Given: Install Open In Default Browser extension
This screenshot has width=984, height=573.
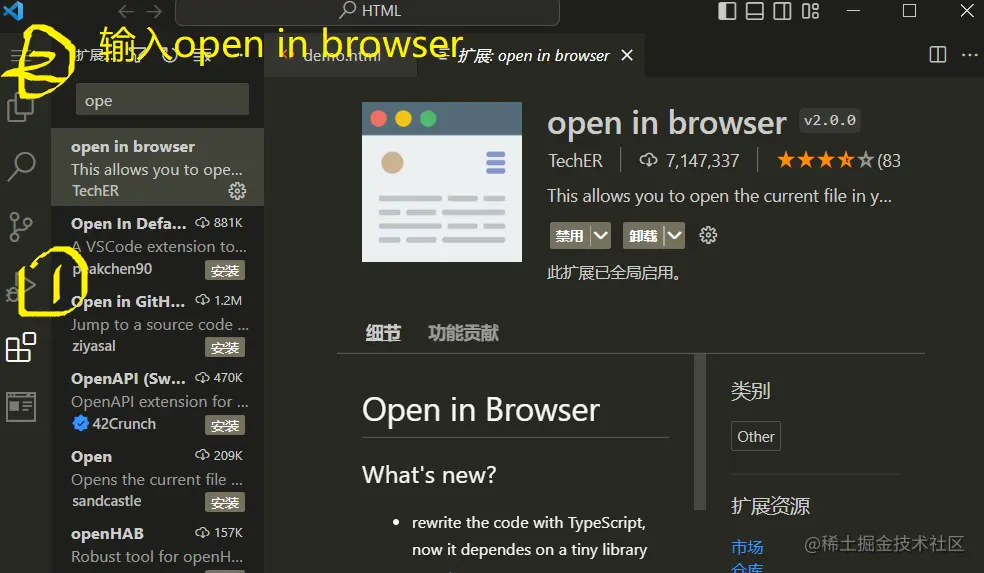Looking at the screenshot, I should (225, 270).
